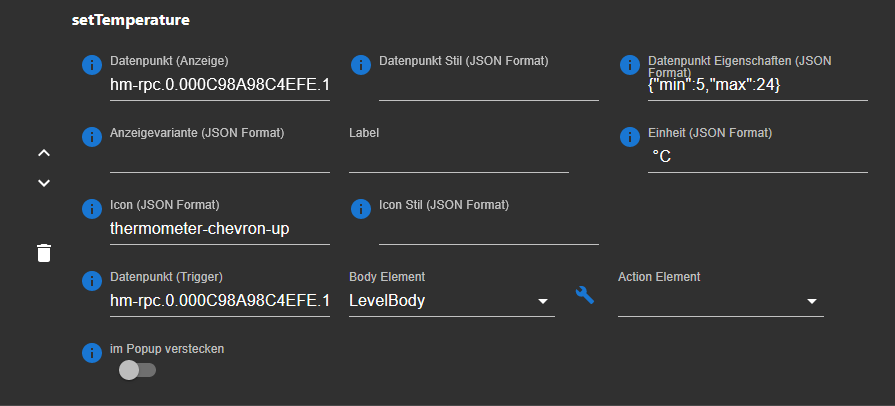Click info icon beside Anzeigevariante
Screen dimensions: 895x406
[x=91, y=137]
